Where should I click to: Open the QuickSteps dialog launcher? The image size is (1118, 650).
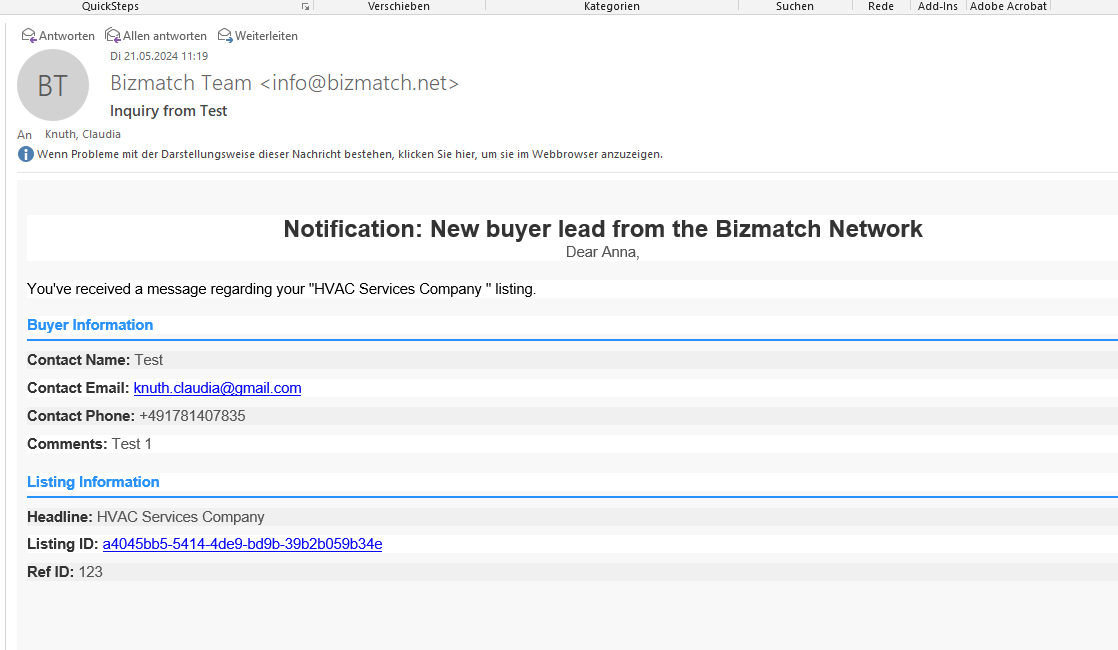[305, 6]
